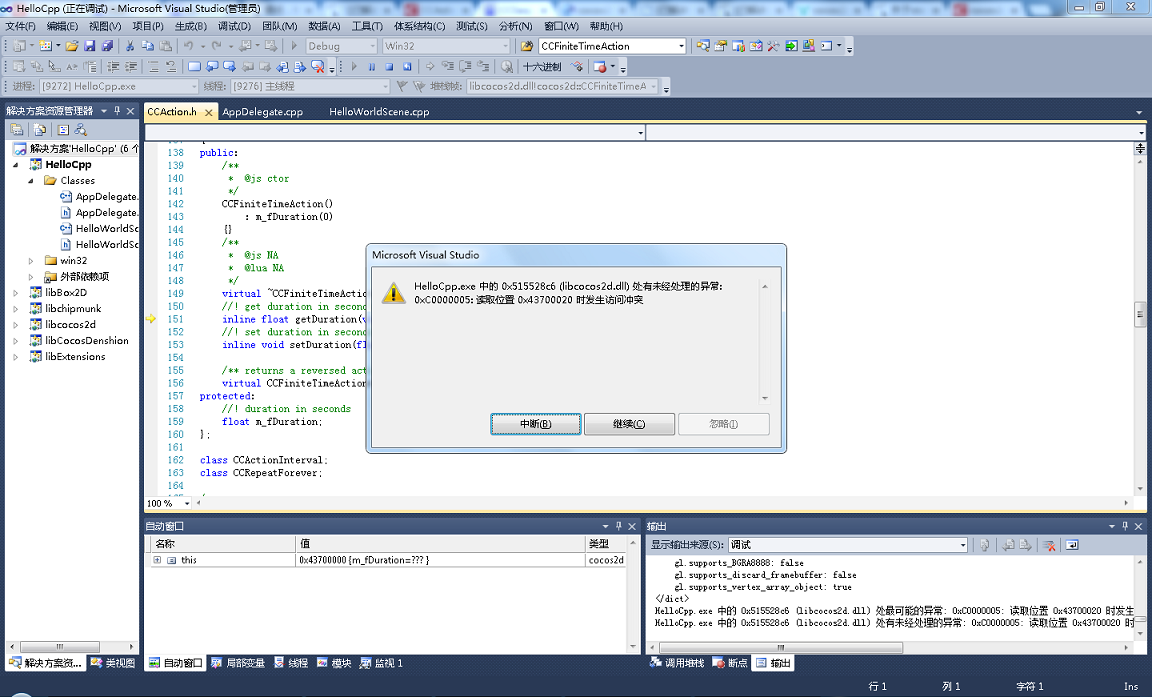Image resolution: width=1152 pixels, height=697 pixels.
Task: Switch to the 断点 Breakpoints tab
Action: [x=730, y=663]
